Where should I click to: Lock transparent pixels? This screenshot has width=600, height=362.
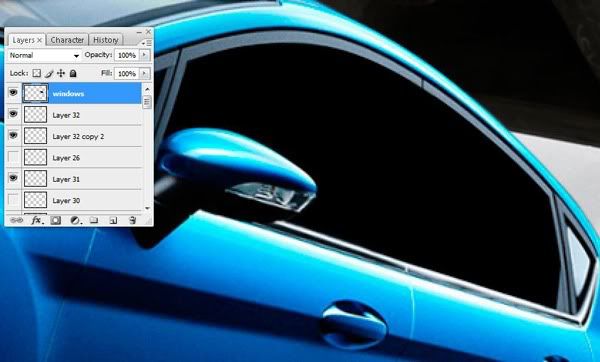[x=36, y=73]
